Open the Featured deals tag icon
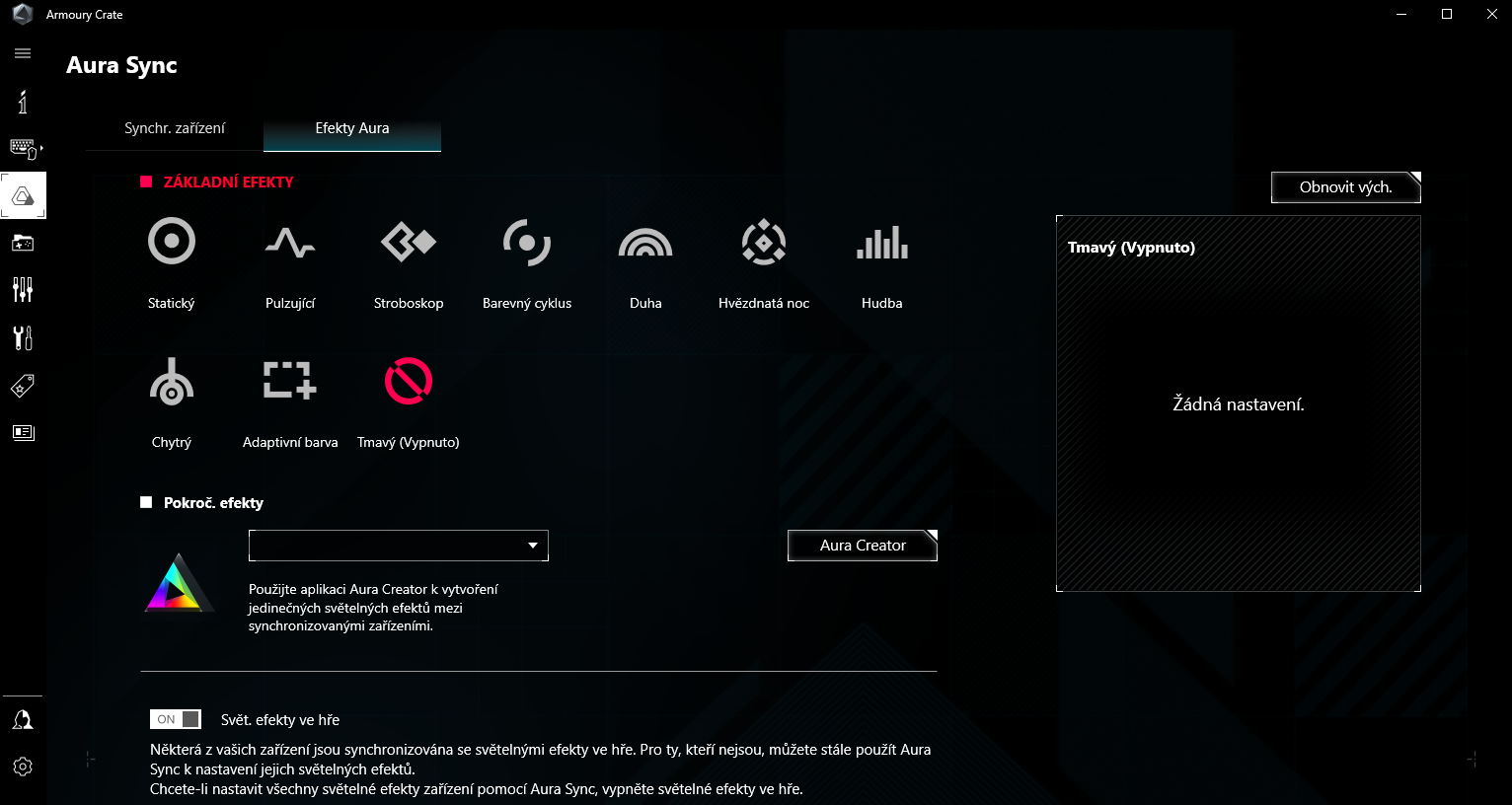The height and width of the screenshot is (805, 1512). pyautogui.click(x=23, y=385)
